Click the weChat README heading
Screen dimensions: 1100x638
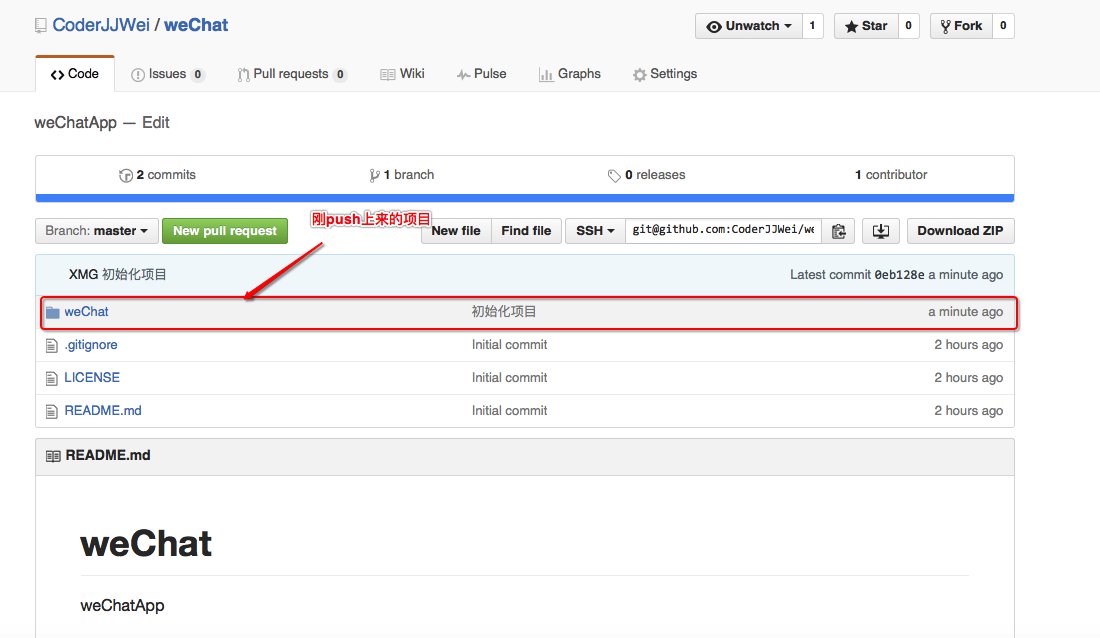[146, 544]
